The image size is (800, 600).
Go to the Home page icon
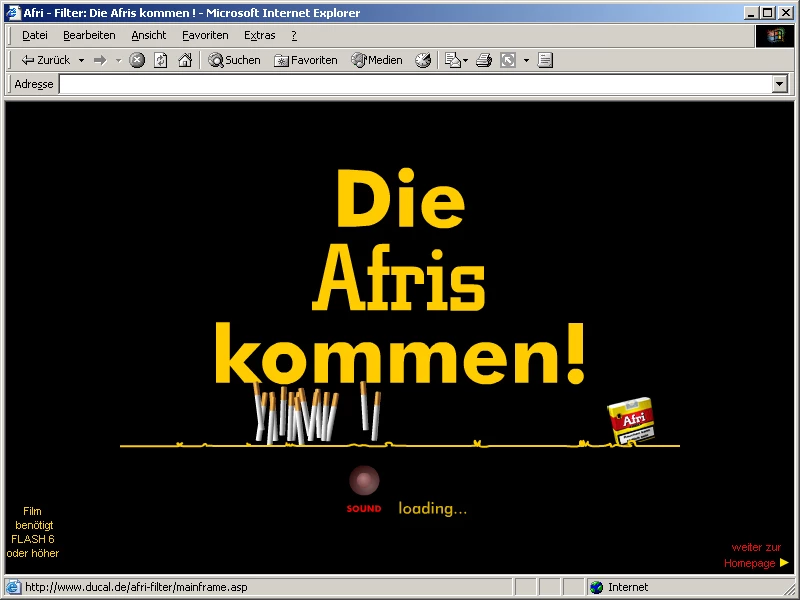pyautogui.click(x=184, y=60)
